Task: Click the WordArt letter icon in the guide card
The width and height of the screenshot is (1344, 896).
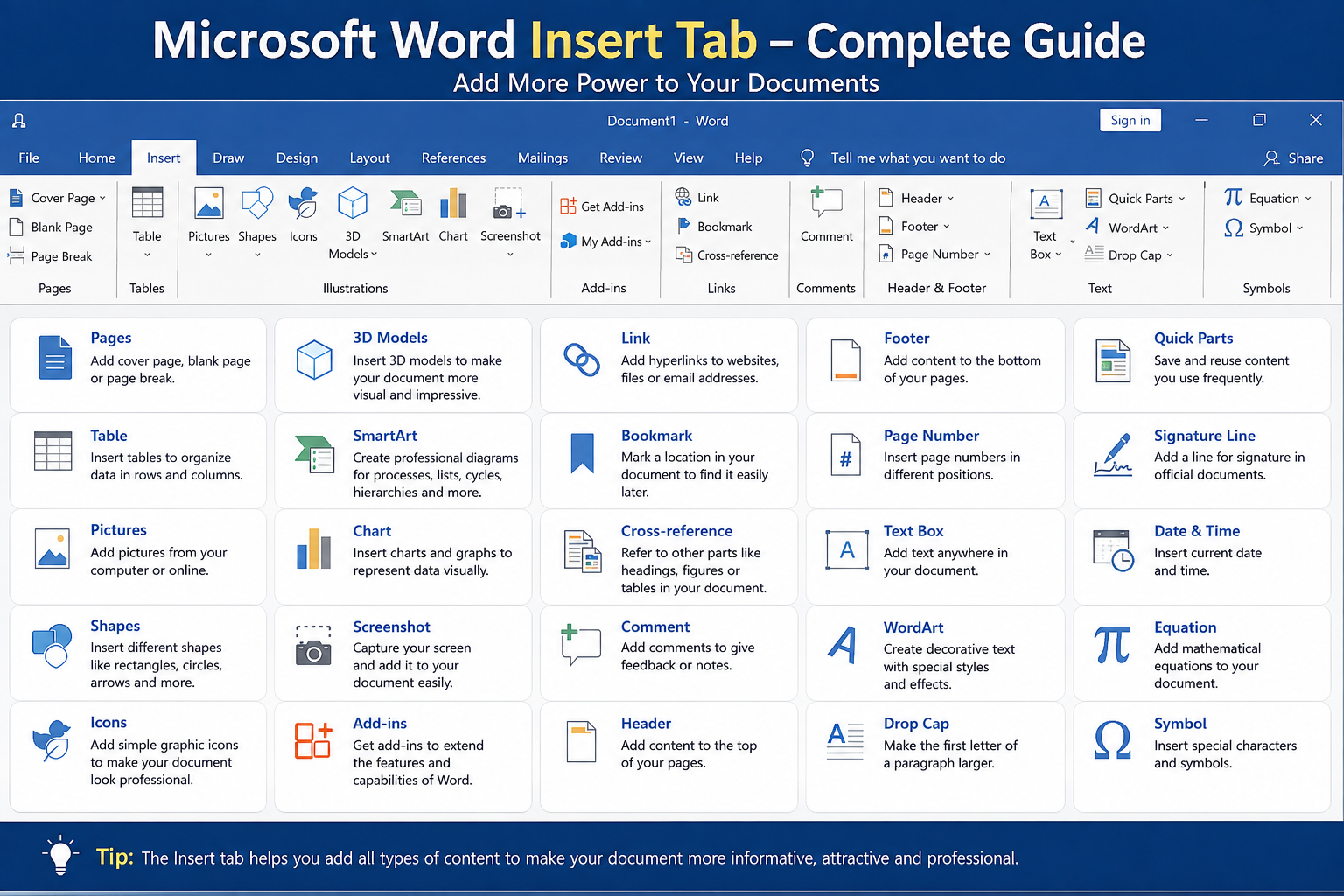Action: click(x=843, y=645)
